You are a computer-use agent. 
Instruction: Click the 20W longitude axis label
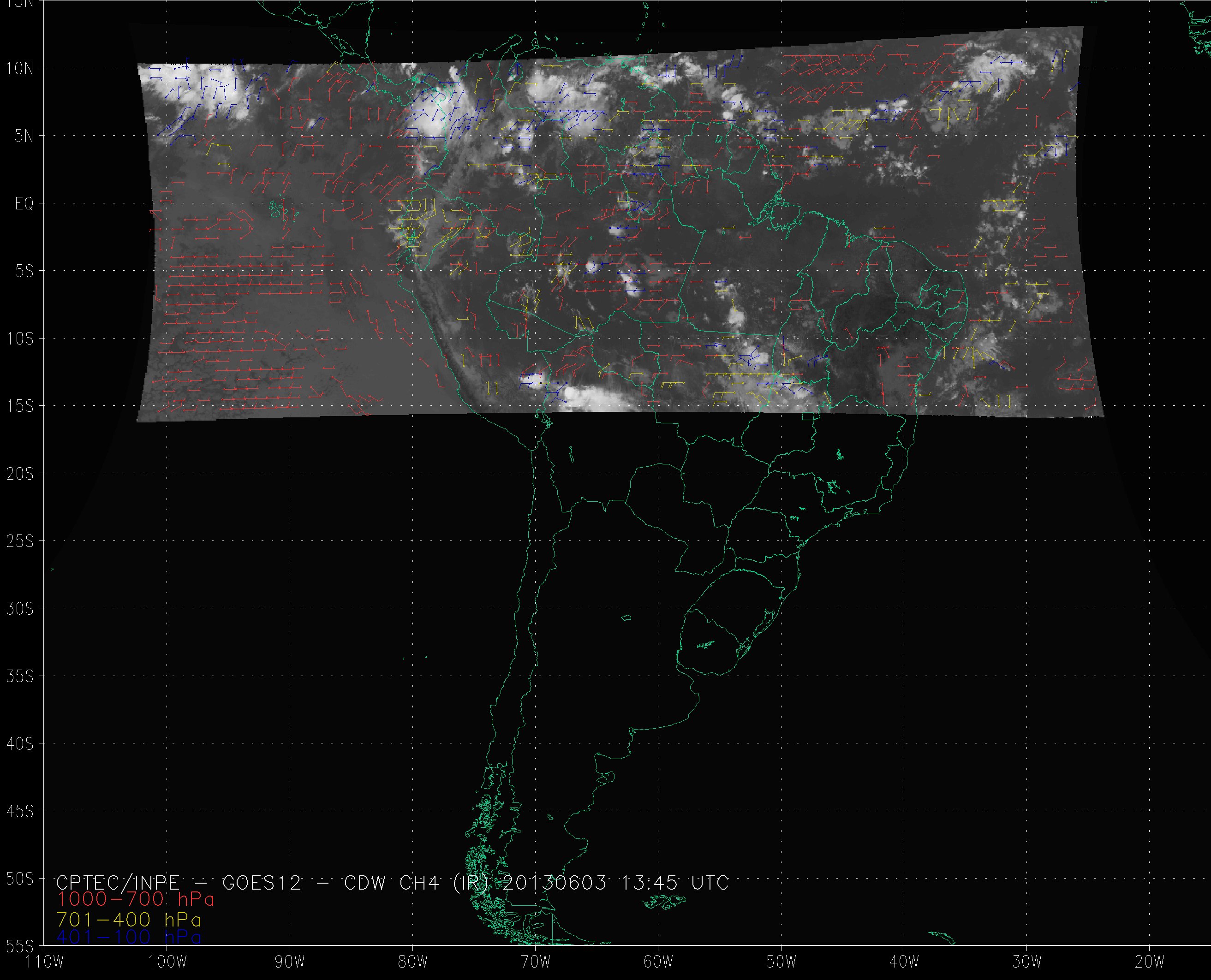click(x=1150, y=962)
